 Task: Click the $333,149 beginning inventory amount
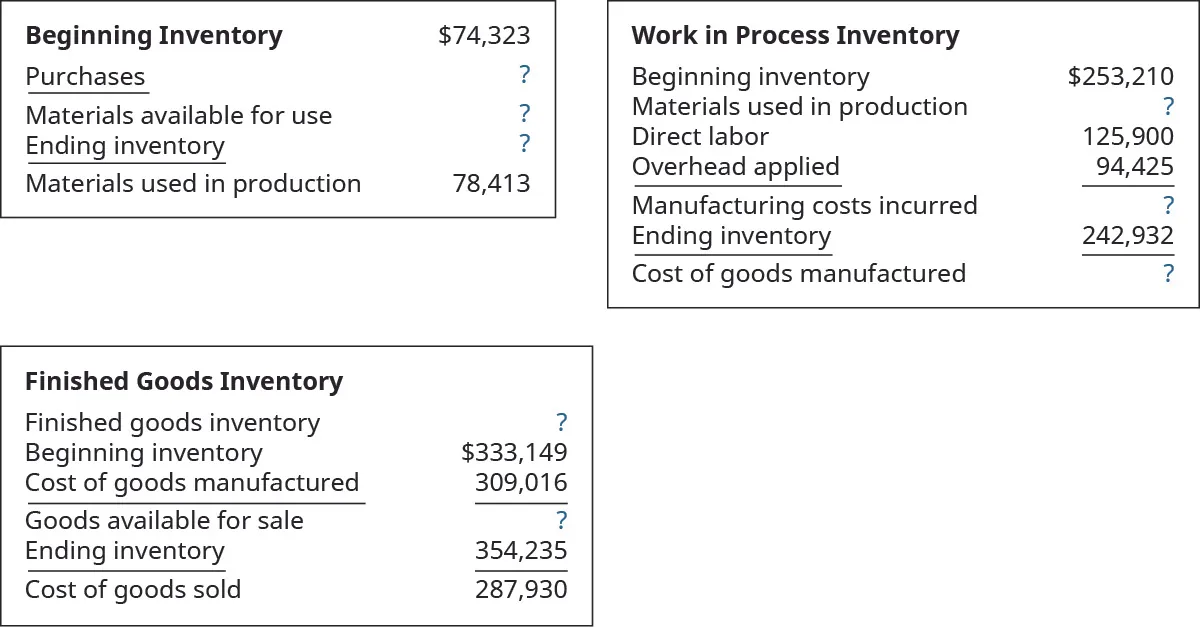click(514, 453)
